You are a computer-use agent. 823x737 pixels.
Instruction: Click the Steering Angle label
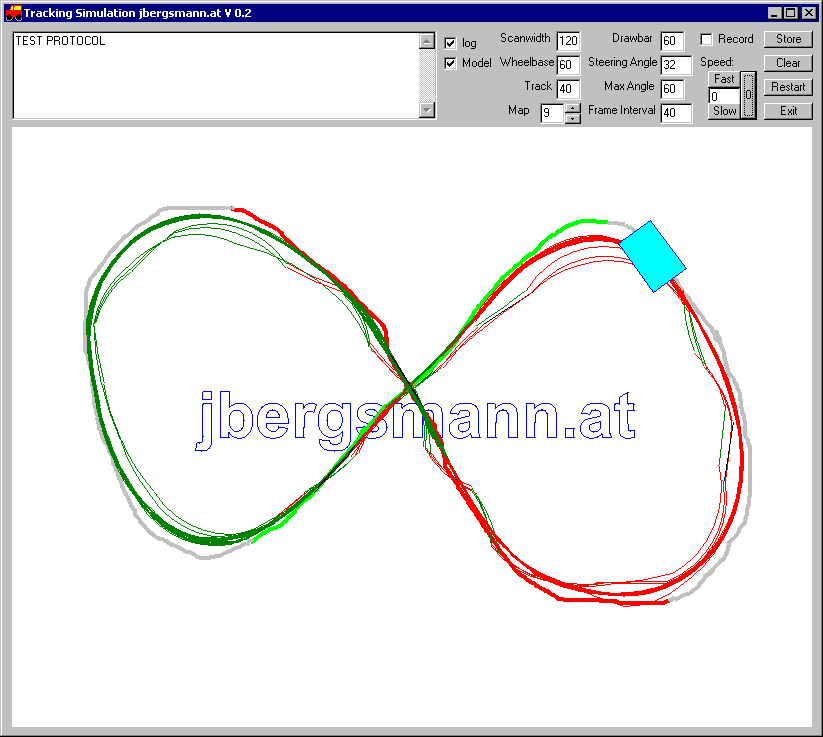coord(622,62)
